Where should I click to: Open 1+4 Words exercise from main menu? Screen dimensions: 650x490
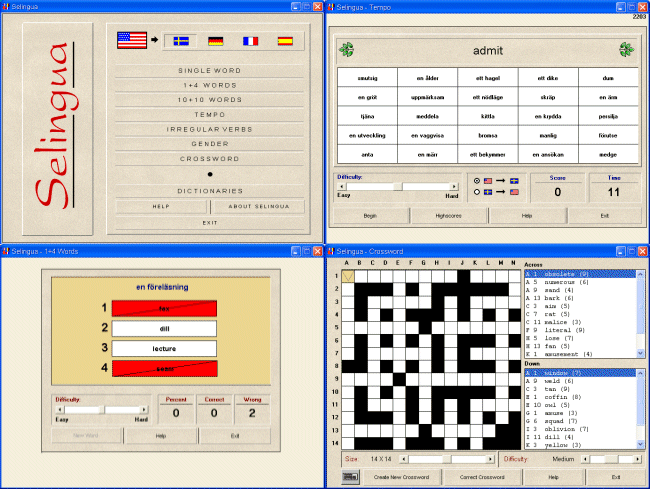pos(210,85)
